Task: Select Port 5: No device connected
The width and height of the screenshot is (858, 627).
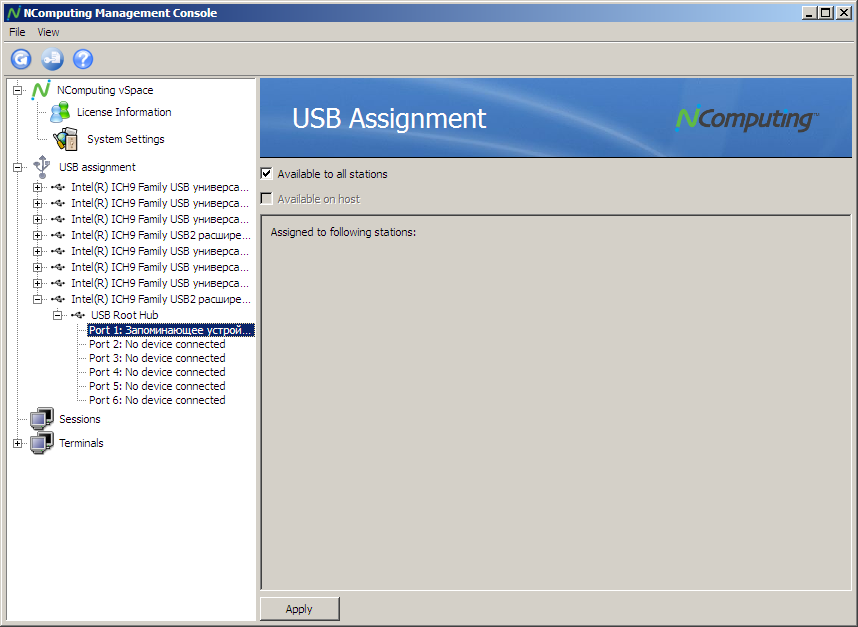Action: click(x=157, y=386)
